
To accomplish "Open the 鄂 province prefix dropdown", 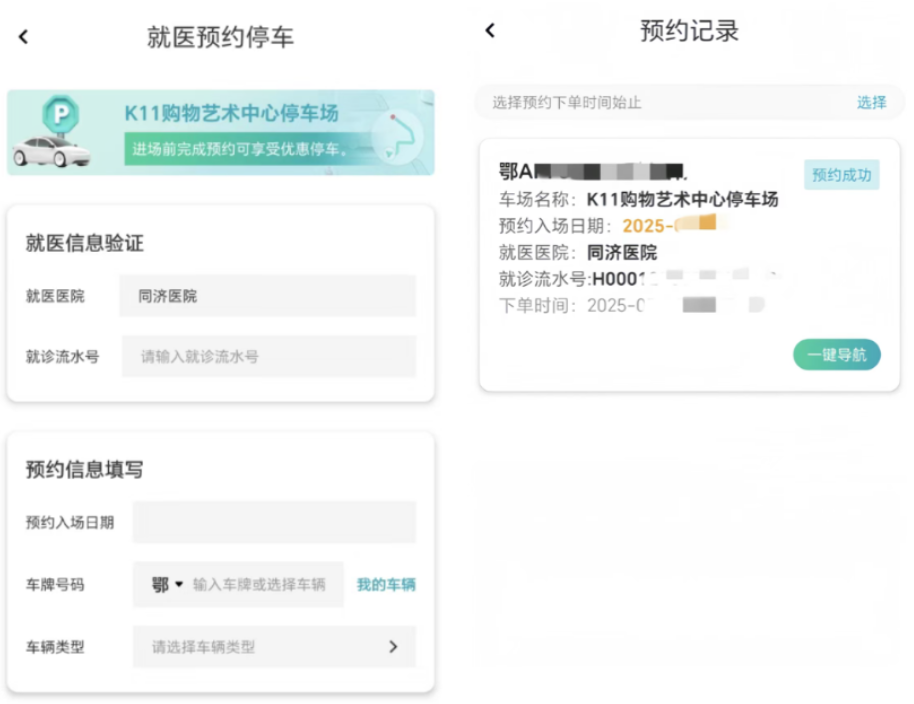I will tap(167, 585).
